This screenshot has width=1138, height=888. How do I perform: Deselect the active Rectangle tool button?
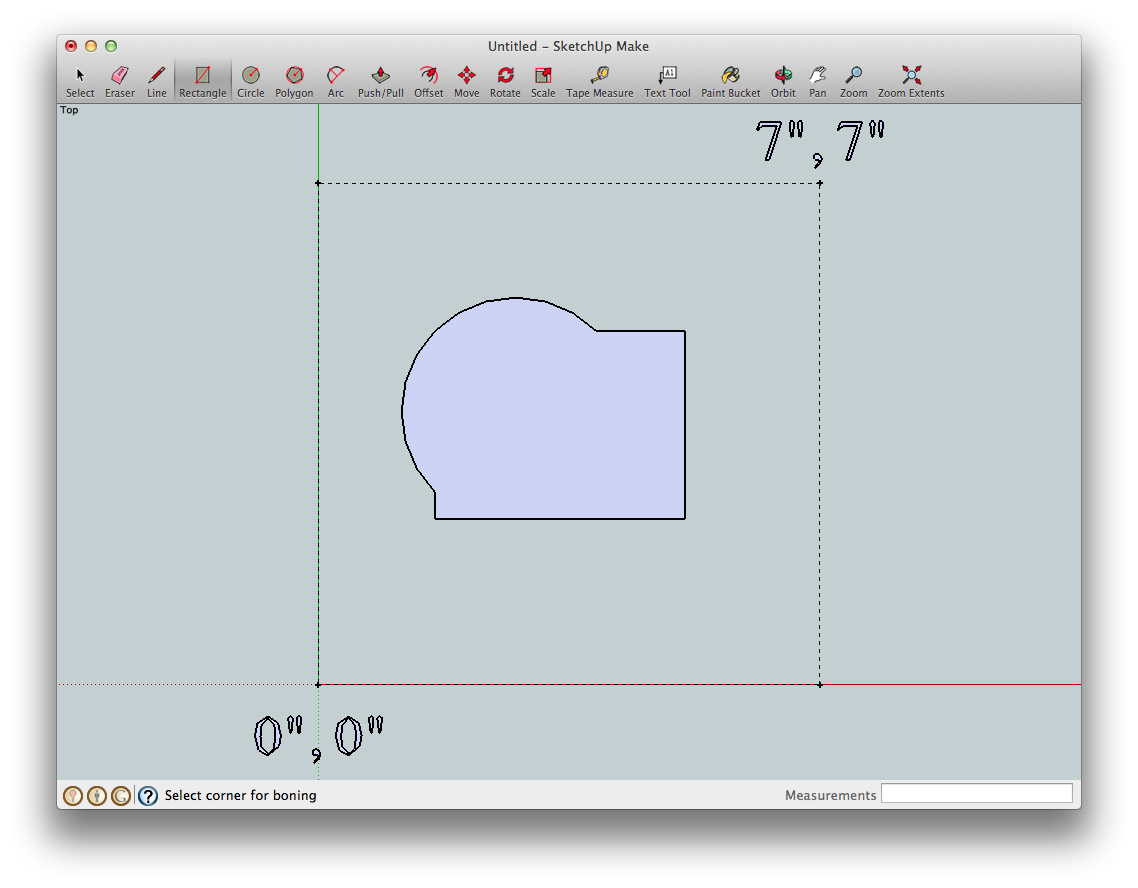pos(203,80)
